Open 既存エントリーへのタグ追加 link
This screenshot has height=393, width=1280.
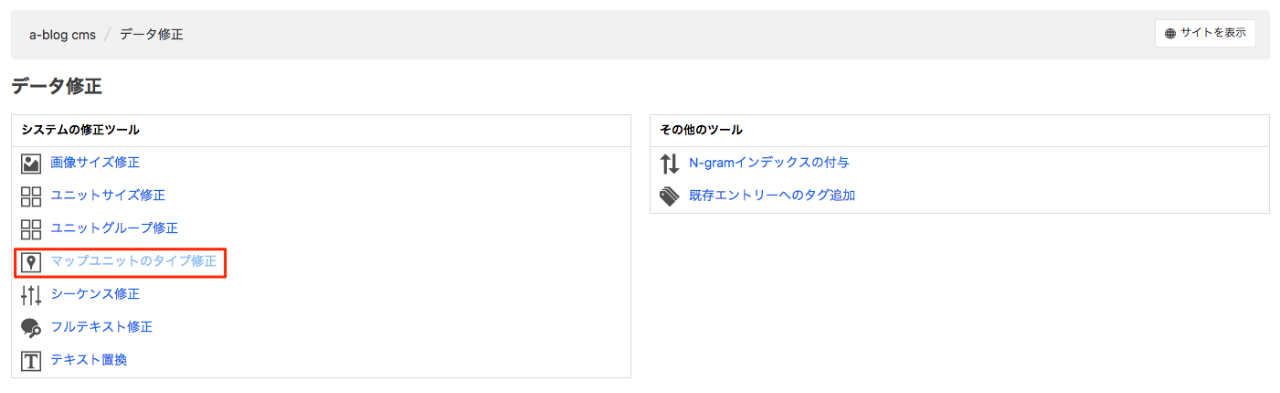click(772, 195)
